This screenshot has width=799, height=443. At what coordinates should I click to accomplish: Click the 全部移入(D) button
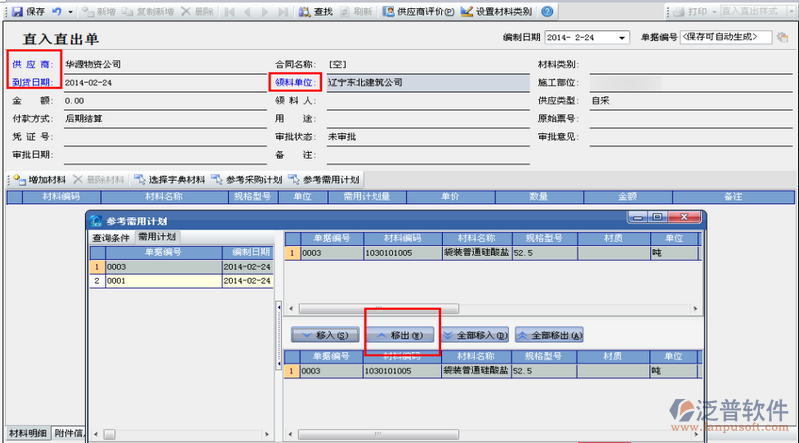475,335
